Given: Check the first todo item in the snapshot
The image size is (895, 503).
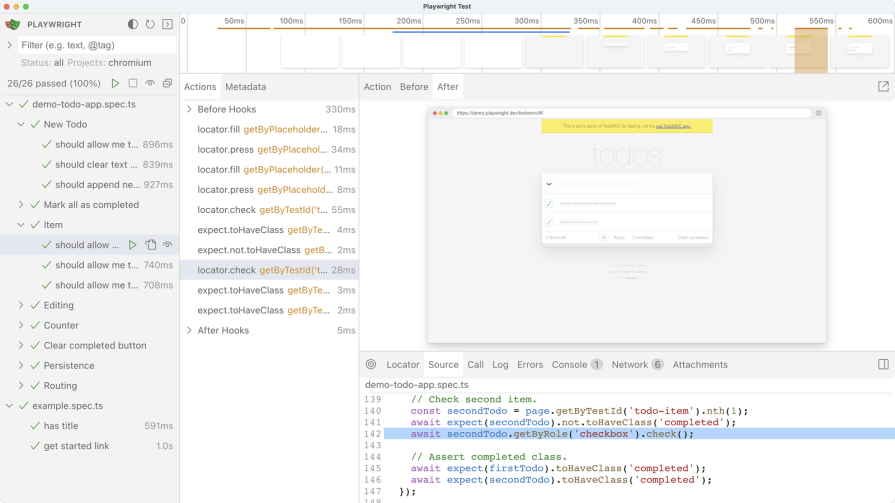Looking at the screenshot, I should [549, 203].
